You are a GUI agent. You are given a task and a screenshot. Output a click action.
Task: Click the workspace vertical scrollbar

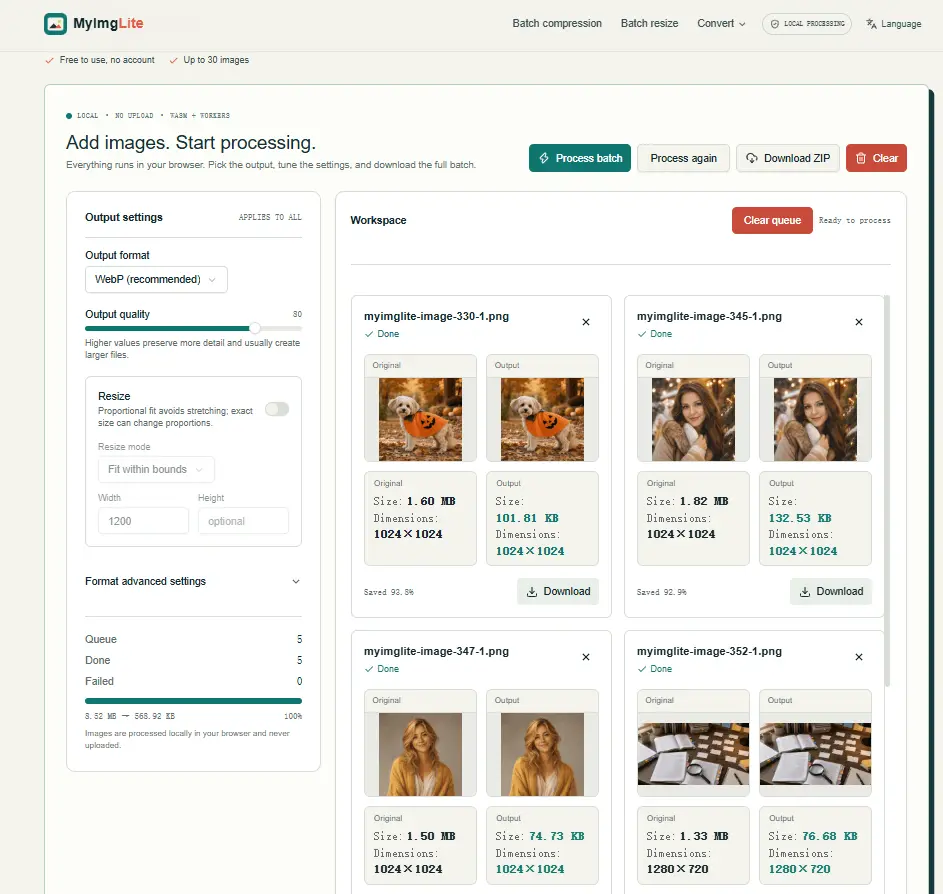[x=886, y=490]
